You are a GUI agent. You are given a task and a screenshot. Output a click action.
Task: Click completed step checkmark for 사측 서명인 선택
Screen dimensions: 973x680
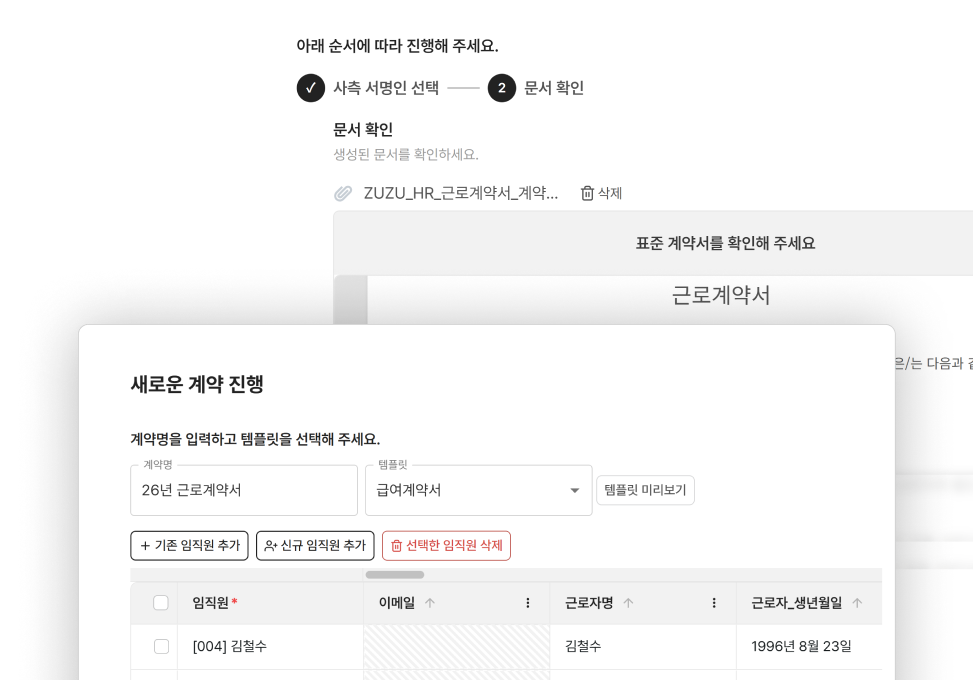(x=311, y=88)
